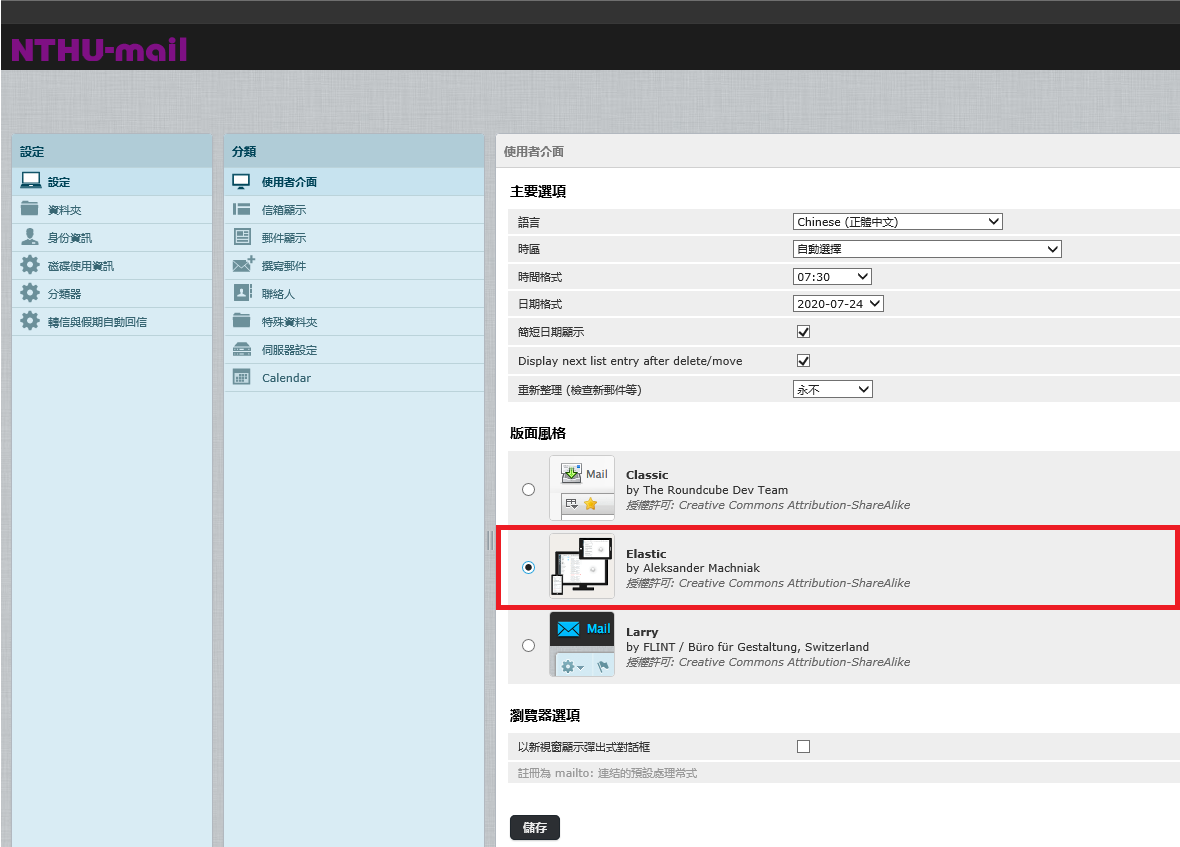Click the calendar icon beside Calendar
Screen dimensions: 1180x847
tap(241, 377)
